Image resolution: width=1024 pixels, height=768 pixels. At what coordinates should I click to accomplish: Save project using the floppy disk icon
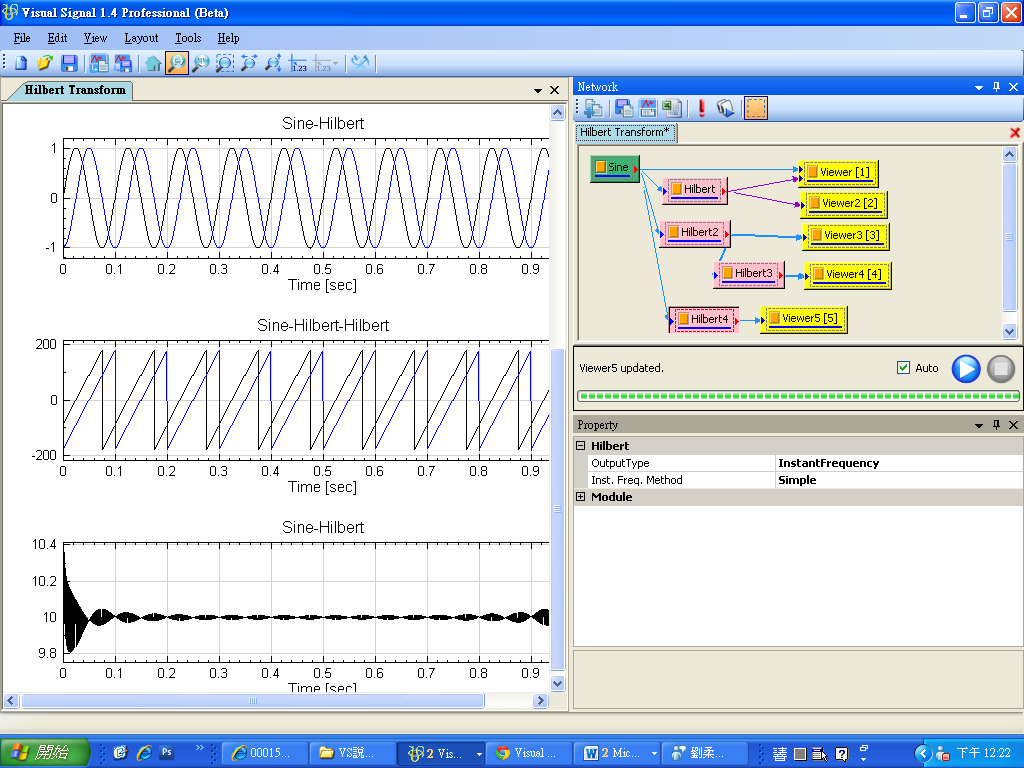click(69, 63)
